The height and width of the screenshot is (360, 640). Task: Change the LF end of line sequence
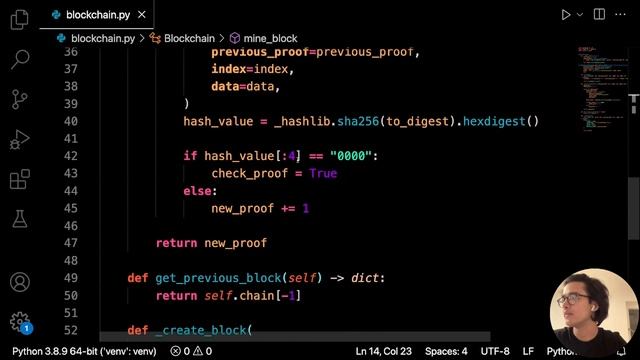coord(528,351)
